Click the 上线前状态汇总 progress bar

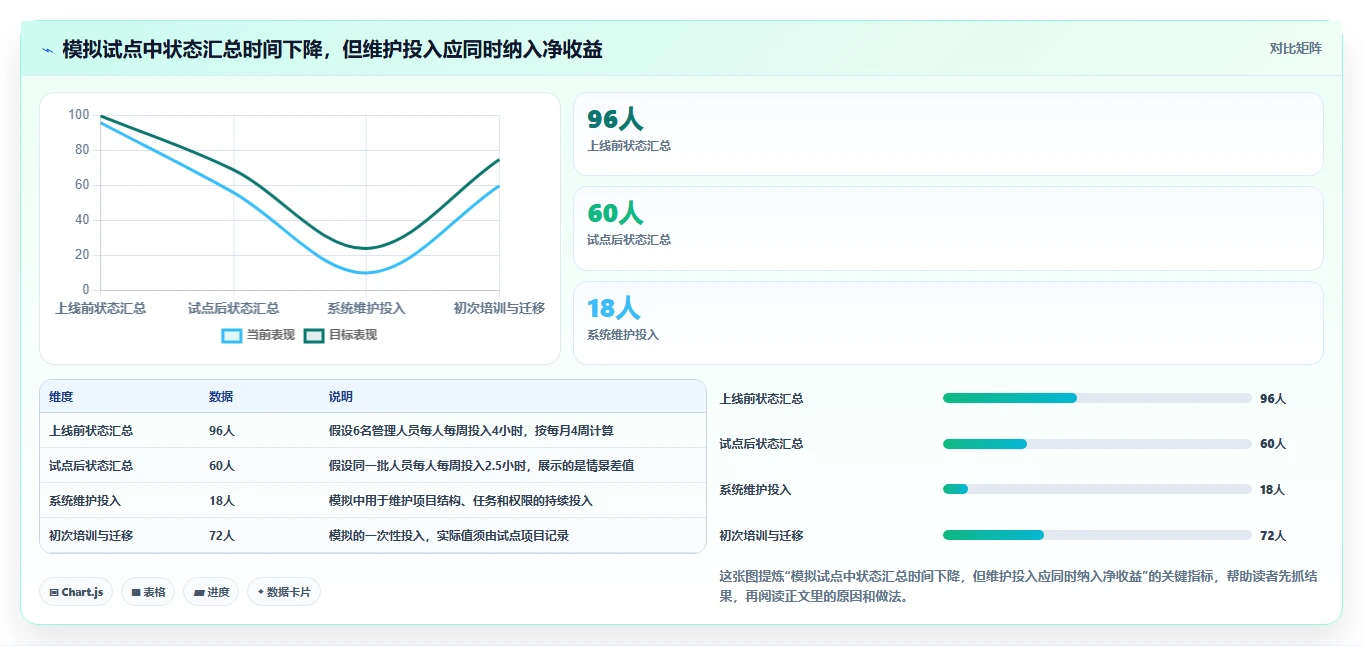click(1097, 398)
